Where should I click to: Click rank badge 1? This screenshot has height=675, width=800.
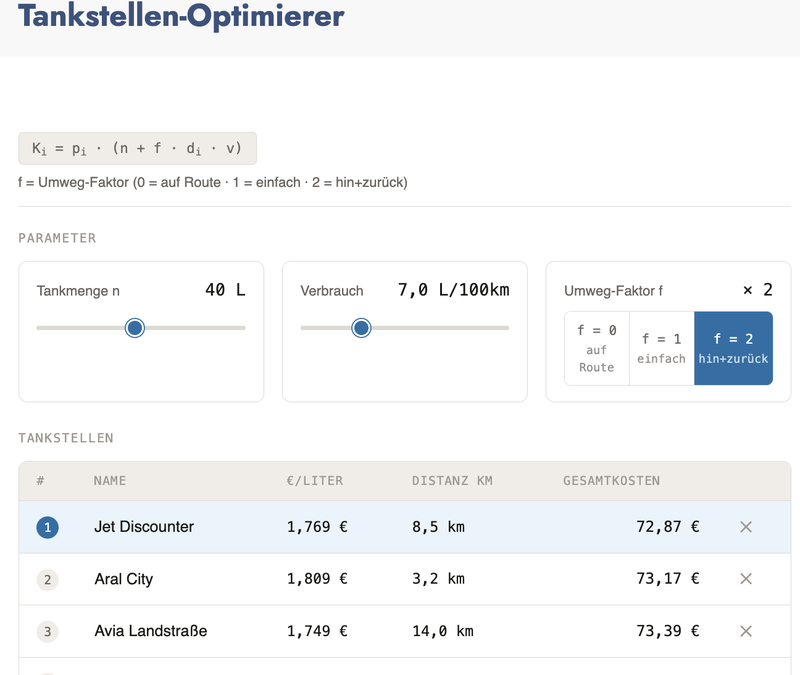click(x=47, y=527)
